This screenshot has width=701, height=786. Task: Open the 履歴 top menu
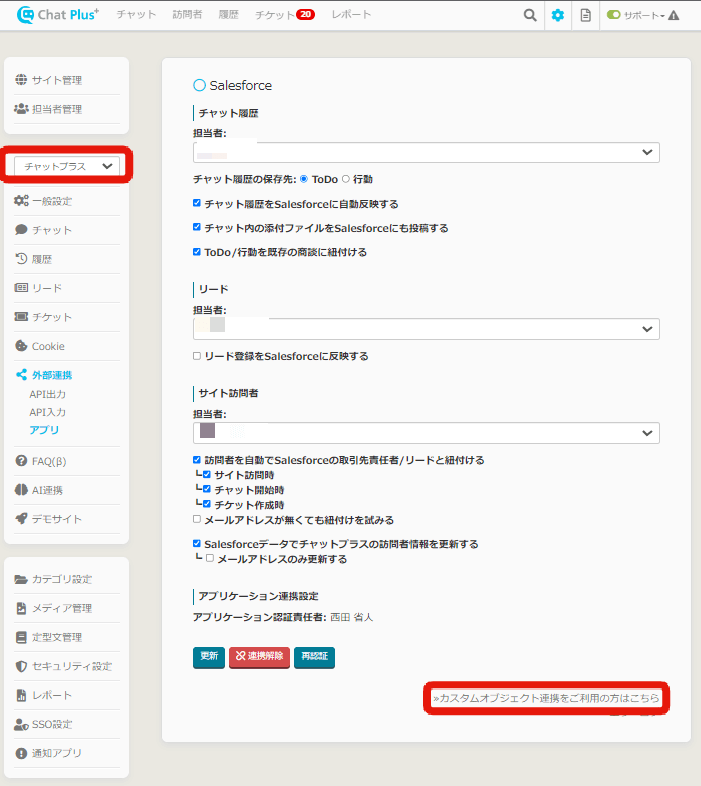click(x=229, y=15)
